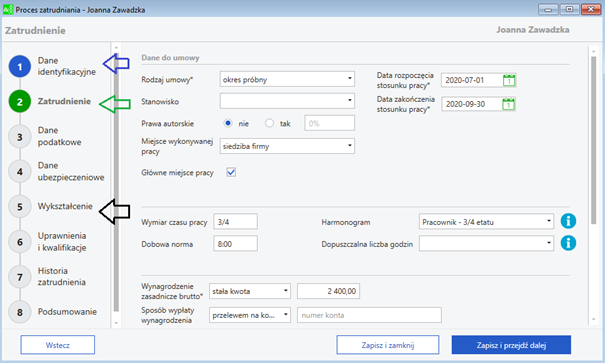Click Zapisz i zamknij button
Image resolution: width=605 pixels, height=363 pixels.
click(x=388, y=345)
